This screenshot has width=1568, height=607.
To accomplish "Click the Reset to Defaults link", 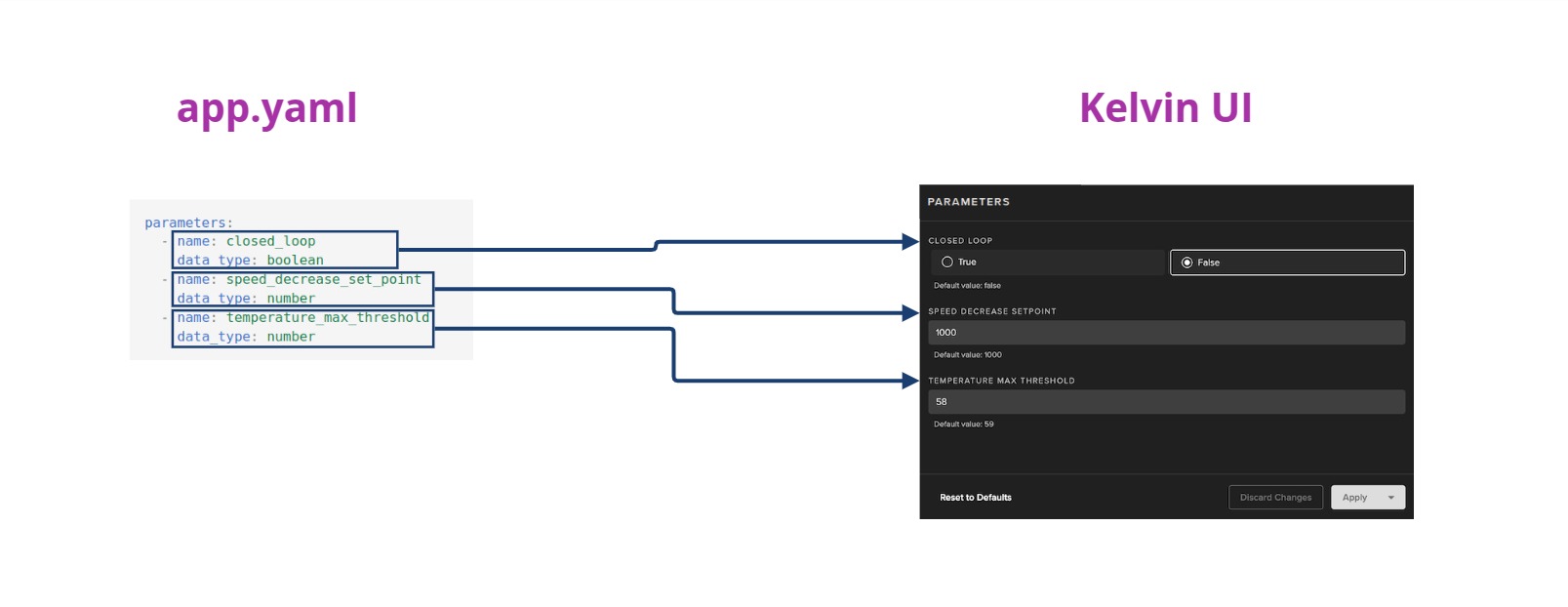I will point(975,498).
